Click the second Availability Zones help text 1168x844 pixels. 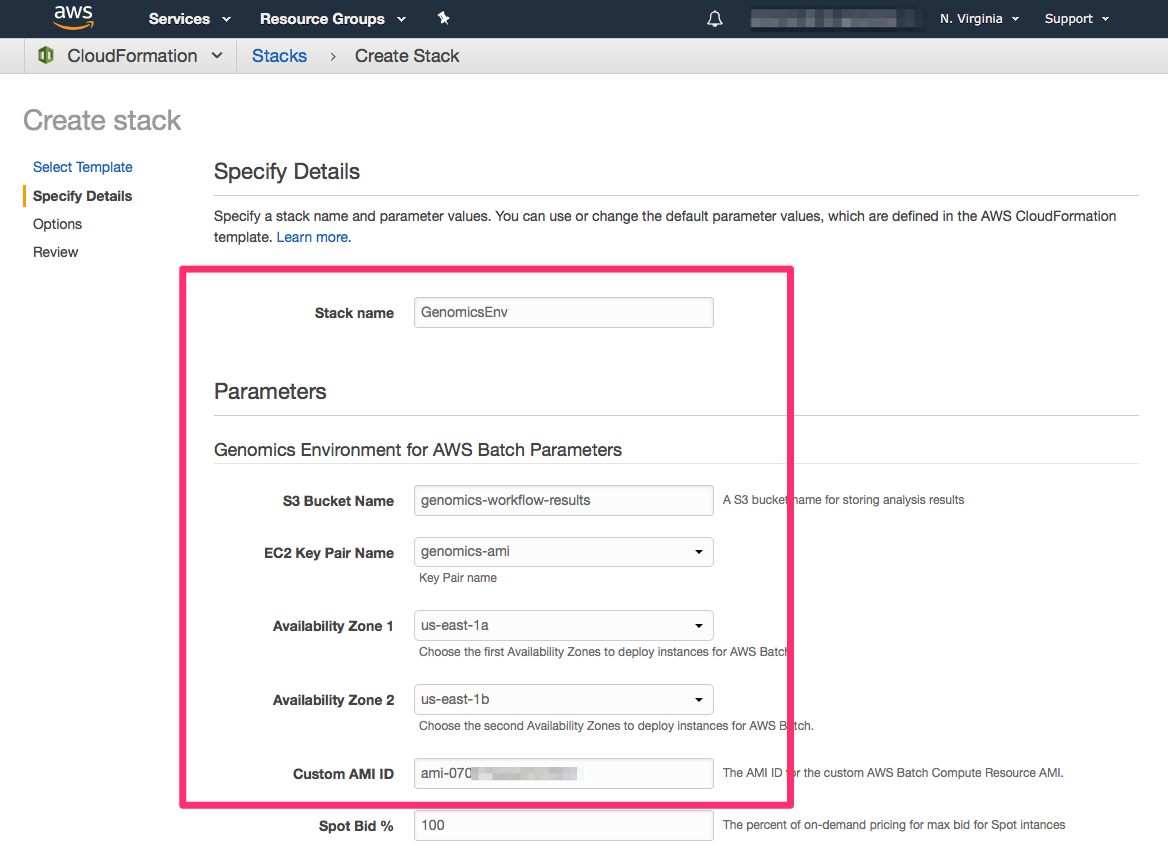[x=616, y=726]
